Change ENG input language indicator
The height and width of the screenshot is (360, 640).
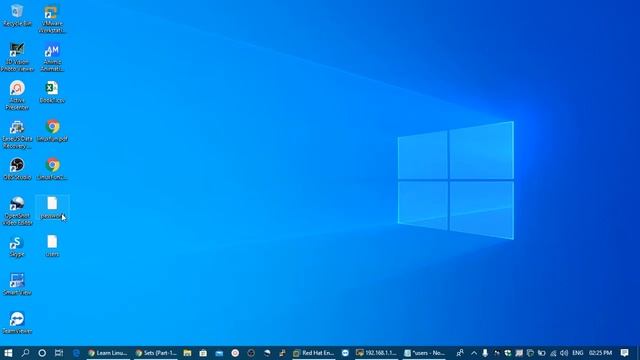(x=578, y=353)
